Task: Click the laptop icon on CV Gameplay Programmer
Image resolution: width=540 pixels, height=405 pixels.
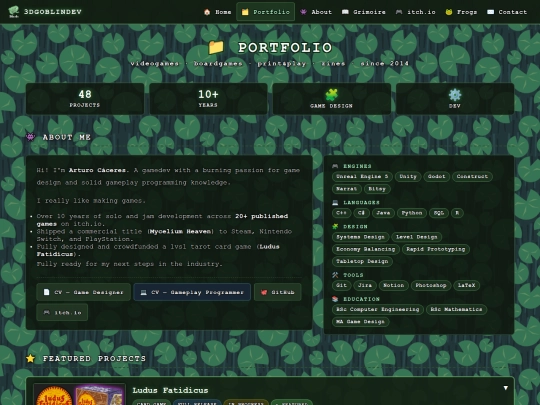Action: (144, 292)
